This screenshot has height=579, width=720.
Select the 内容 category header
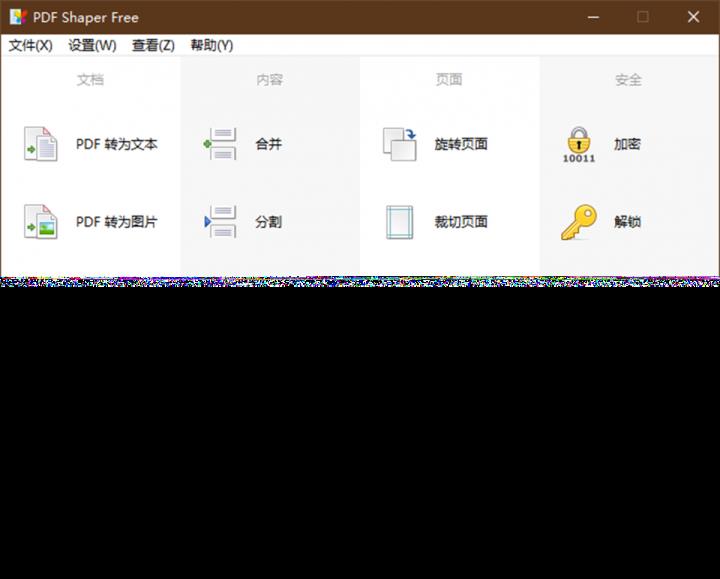[270, 80]
